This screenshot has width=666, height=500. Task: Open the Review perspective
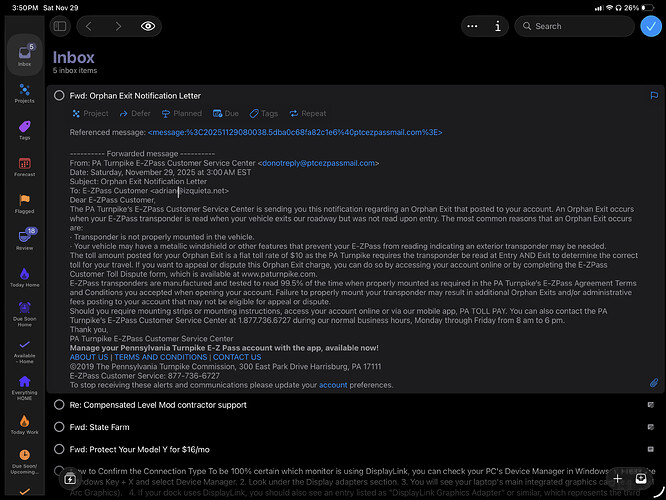coord(23,240)
